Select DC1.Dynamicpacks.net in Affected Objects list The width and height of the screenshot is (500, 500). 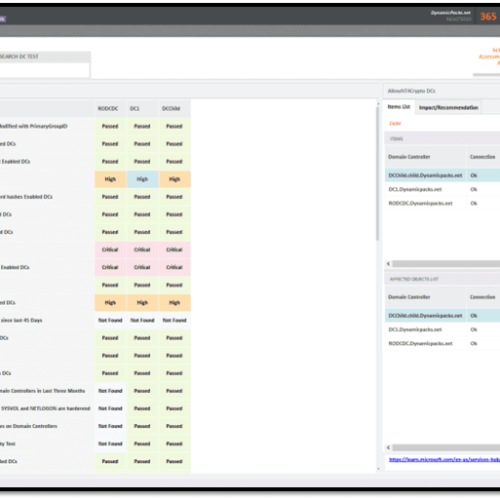point(415,330)
